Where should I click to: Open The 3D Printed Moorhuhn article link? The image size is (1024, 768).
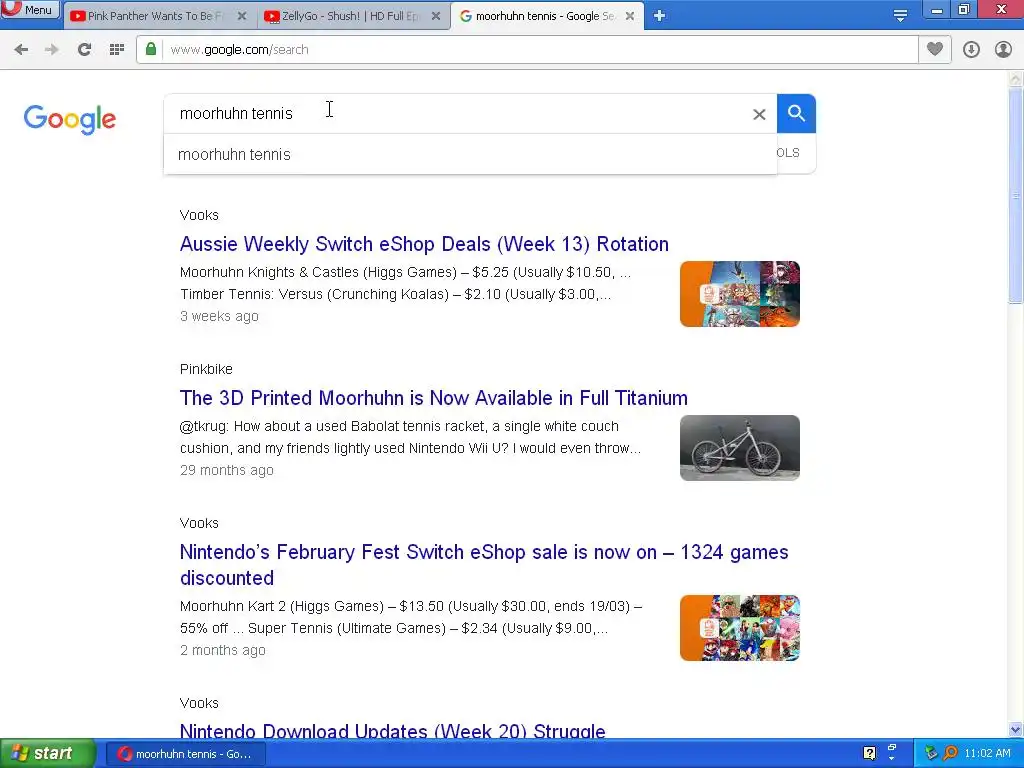tap(434, 398)
